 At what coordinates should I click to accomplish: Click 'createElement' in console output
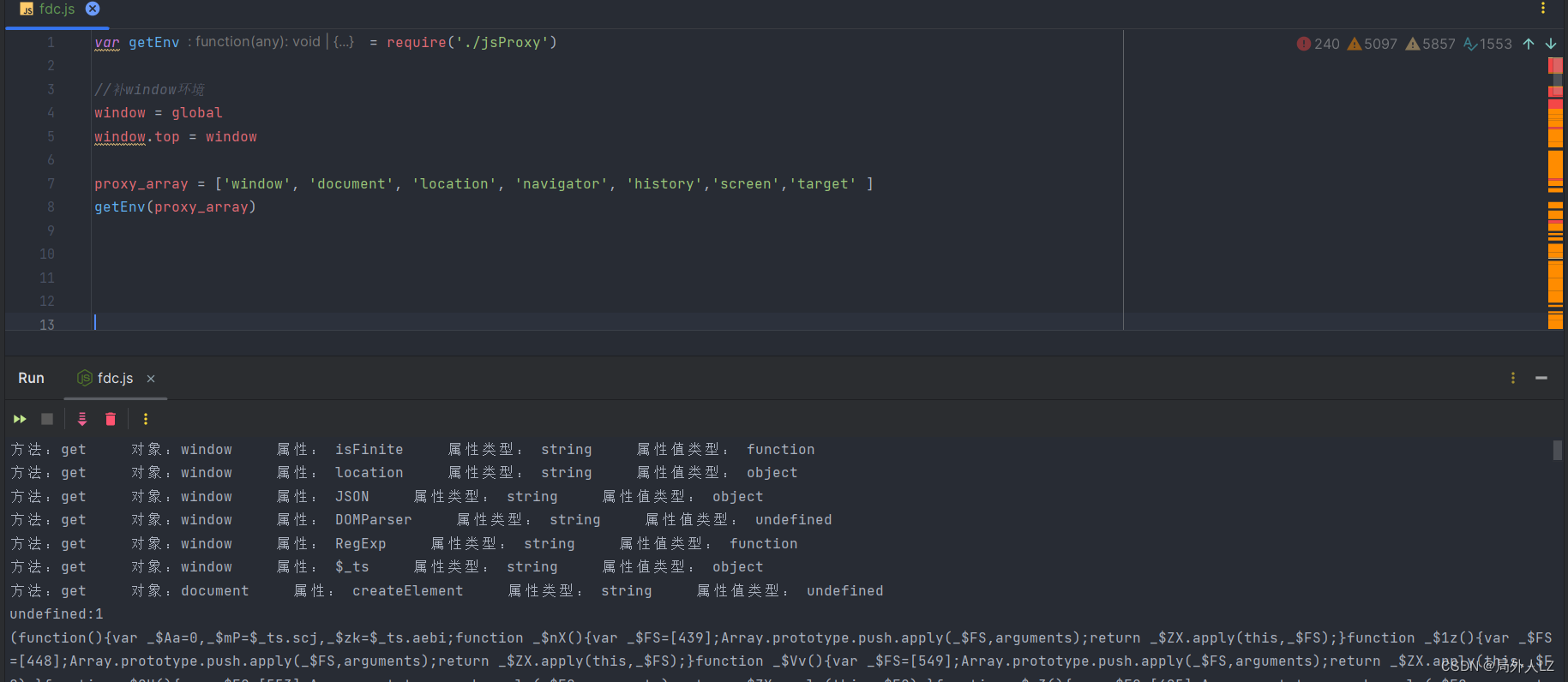[407, 591]
